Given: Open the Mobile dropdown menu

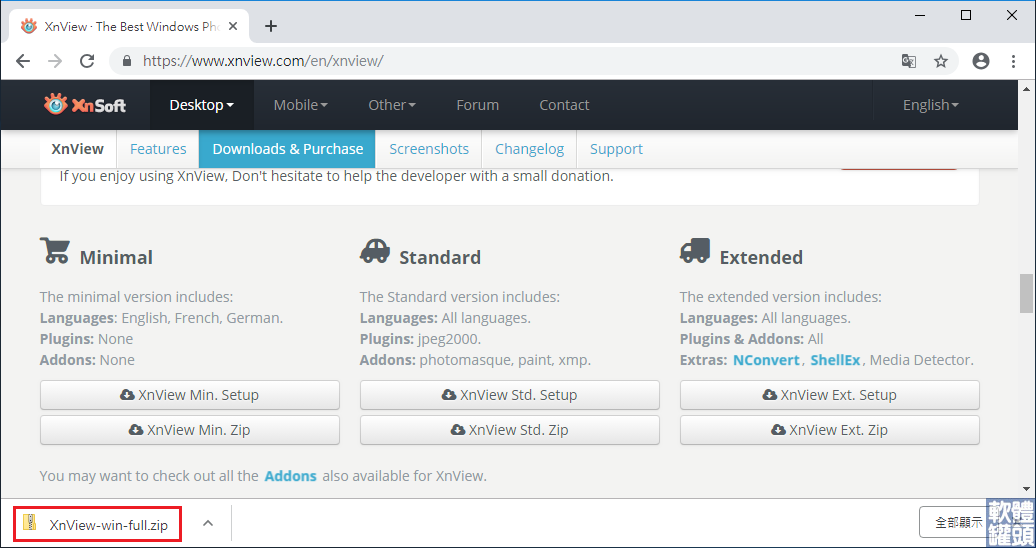Looking at the screenshot, I should 301,104.
